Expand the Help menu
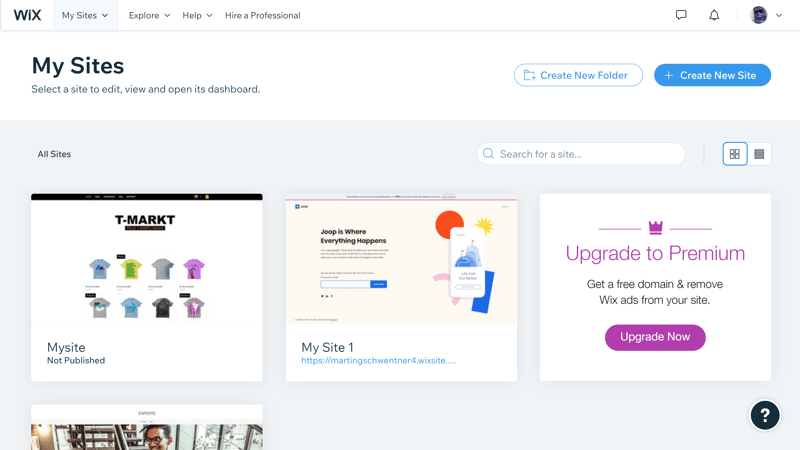Screen dimensions: 800x450 pos(197,15)
